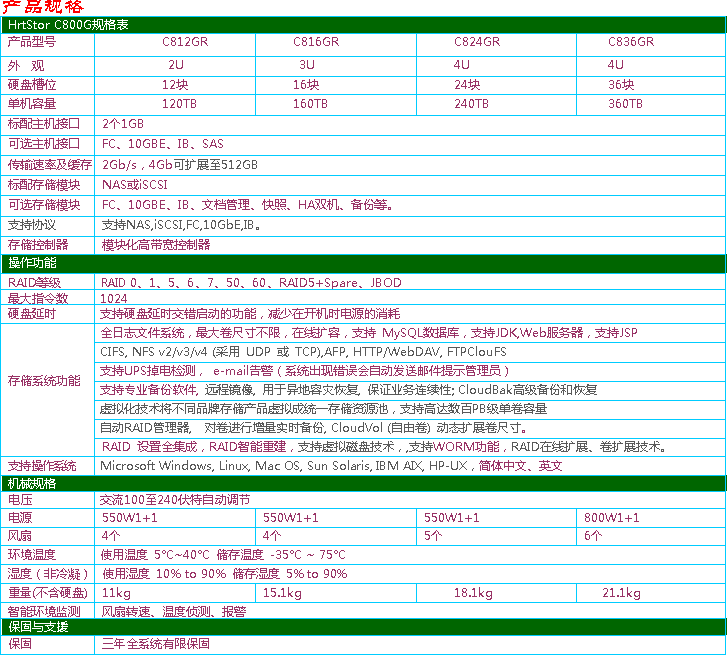
Task: Click the '风扇' row label
Action: pyautogui.click(x=20, y=536)
